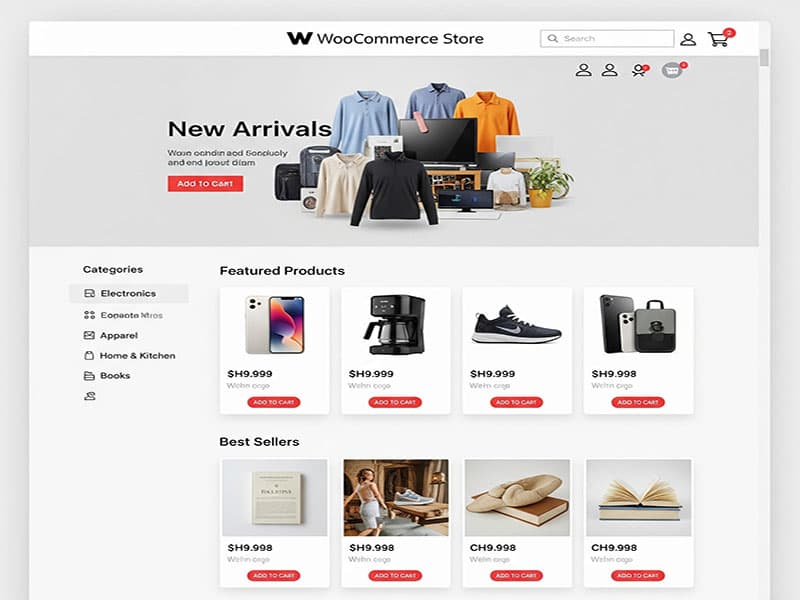Viewport: 800px width, 600px height.
Task: Open the iPhone product thumbnail
Action: point(275,324)
